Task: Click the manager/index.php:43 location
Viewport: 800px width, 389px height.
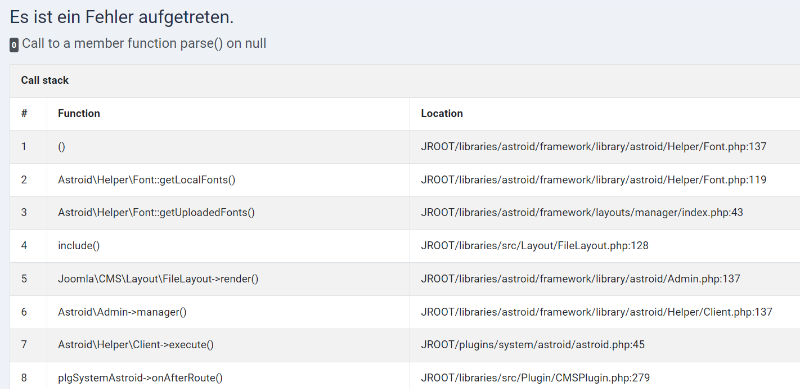Action: click(x=582, y=212)
